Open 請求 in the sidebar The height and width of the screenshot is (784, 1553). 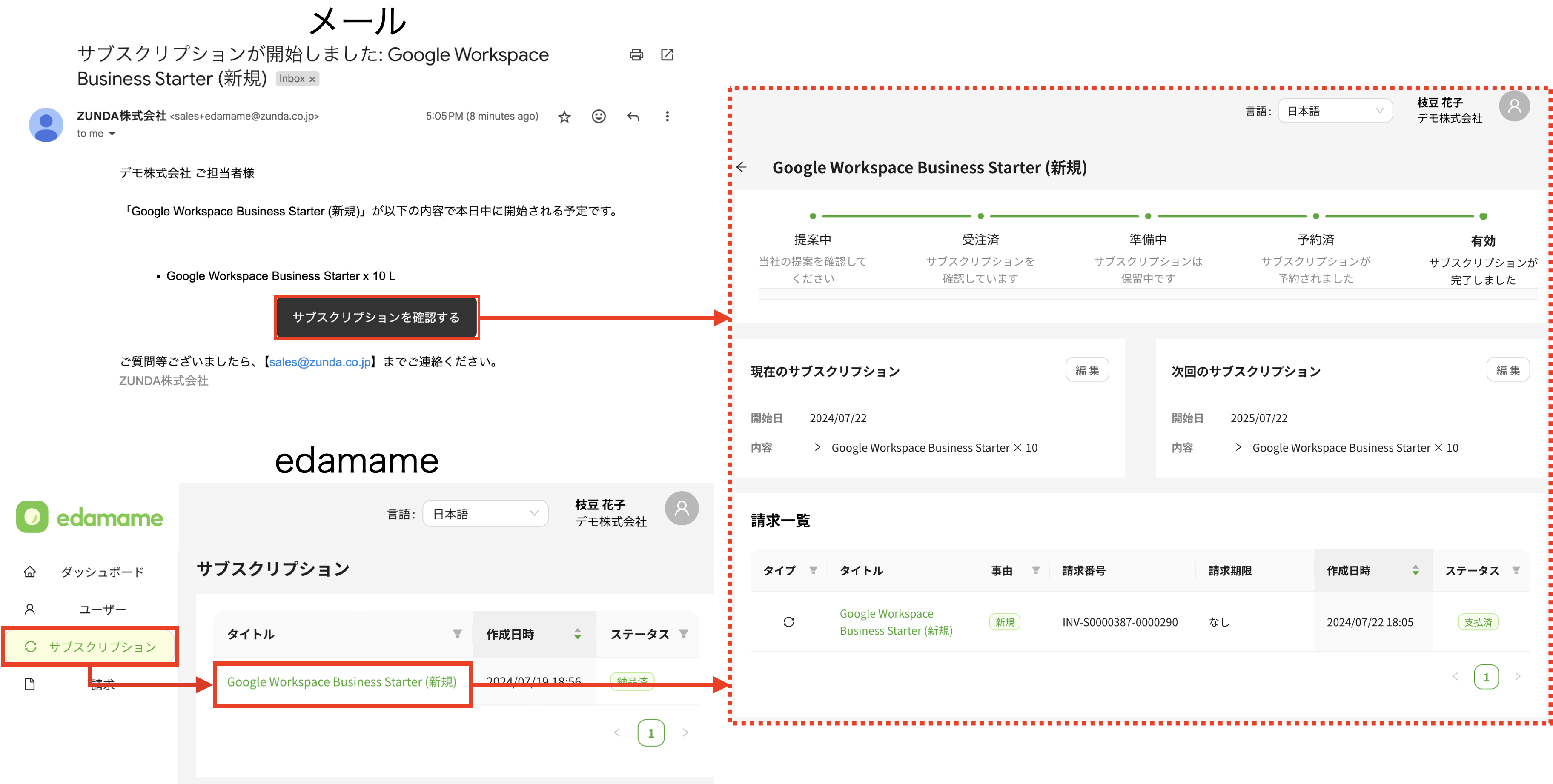[x=103, y=684]
